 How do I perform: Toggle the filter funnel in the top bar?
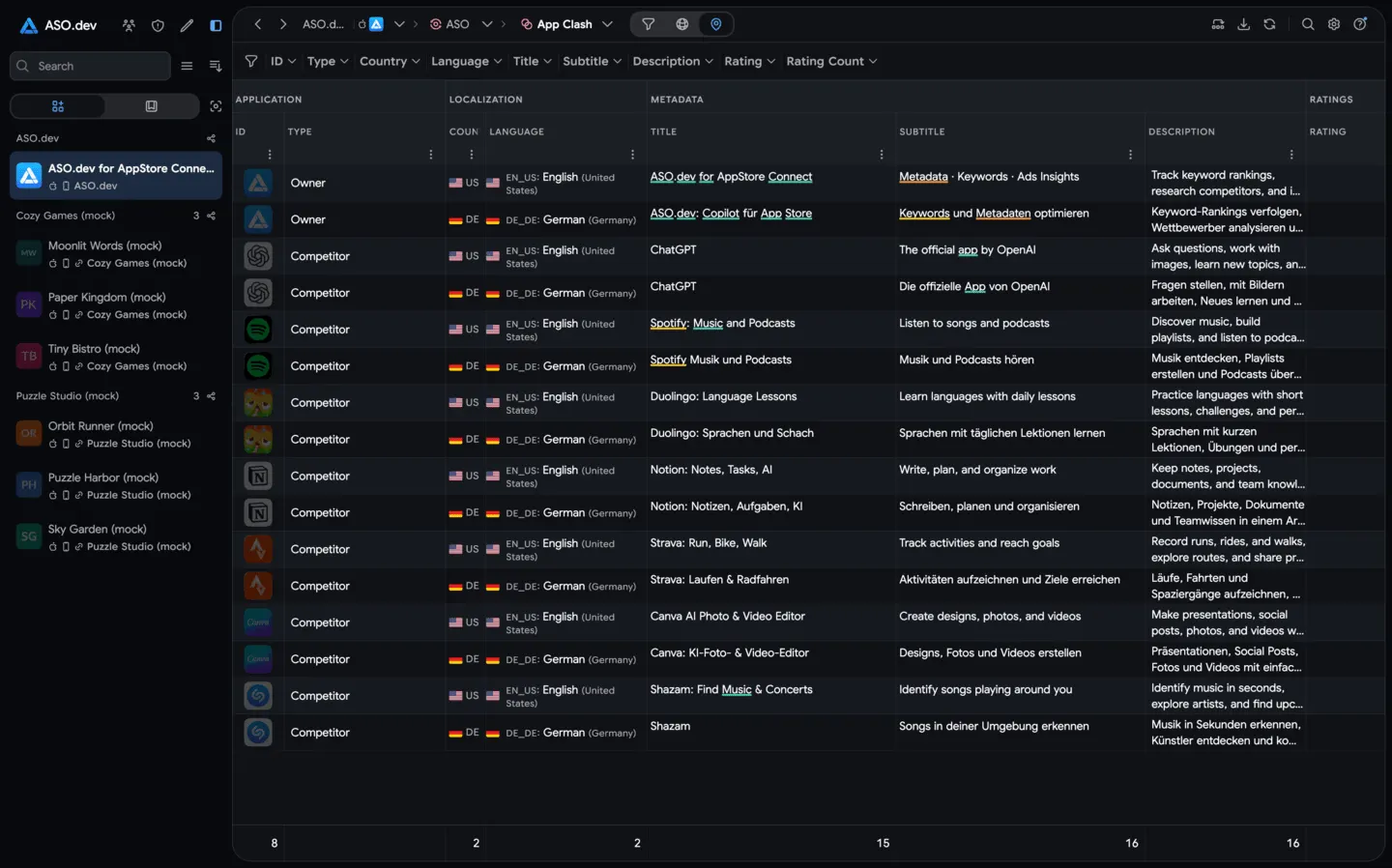(649, 24)
